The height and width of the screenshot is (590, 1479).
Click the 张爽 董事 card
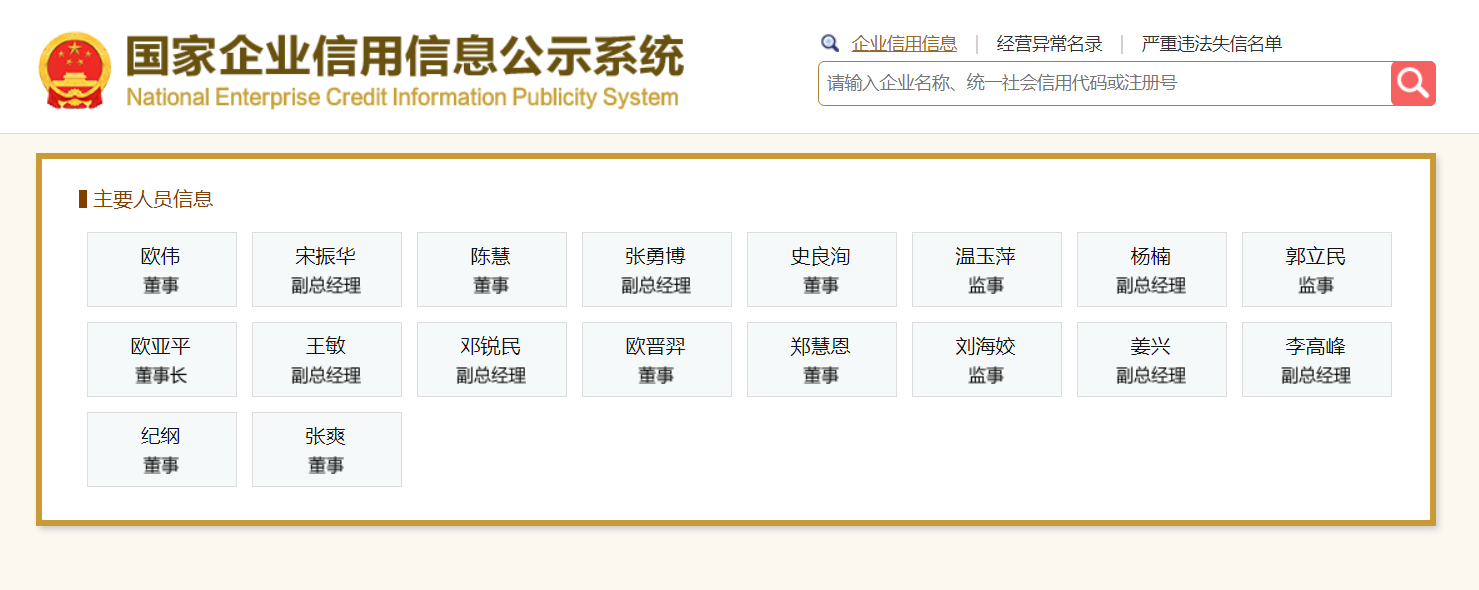[x=327, y=450]
